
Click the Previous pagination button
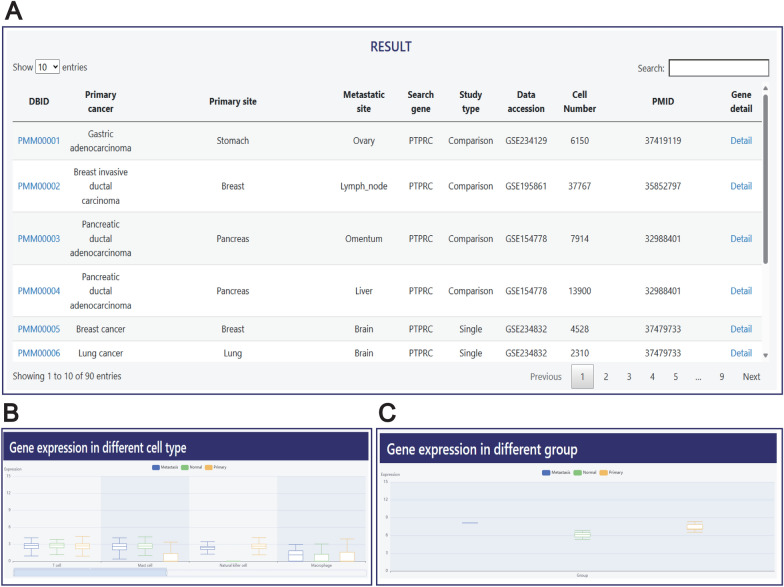pos(546,376)
